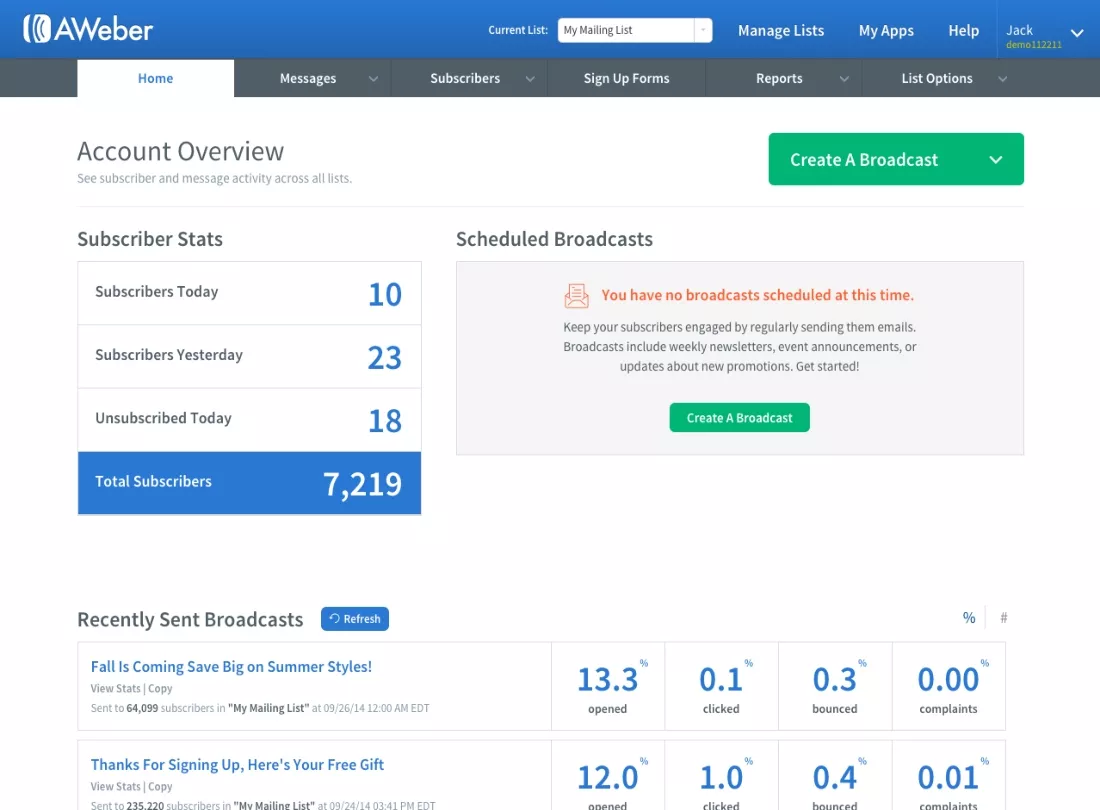Screen dimensions: 1100x810
Task: Expand the Reports menu arrow
Action: click(845, 79)
